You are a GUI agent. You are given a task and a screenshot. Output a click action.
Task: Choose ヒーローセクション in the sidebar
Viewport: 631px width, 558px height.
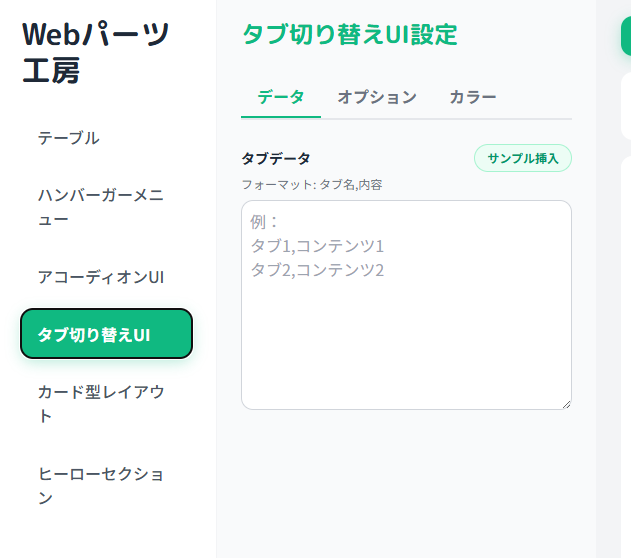(x=100, y=485)
